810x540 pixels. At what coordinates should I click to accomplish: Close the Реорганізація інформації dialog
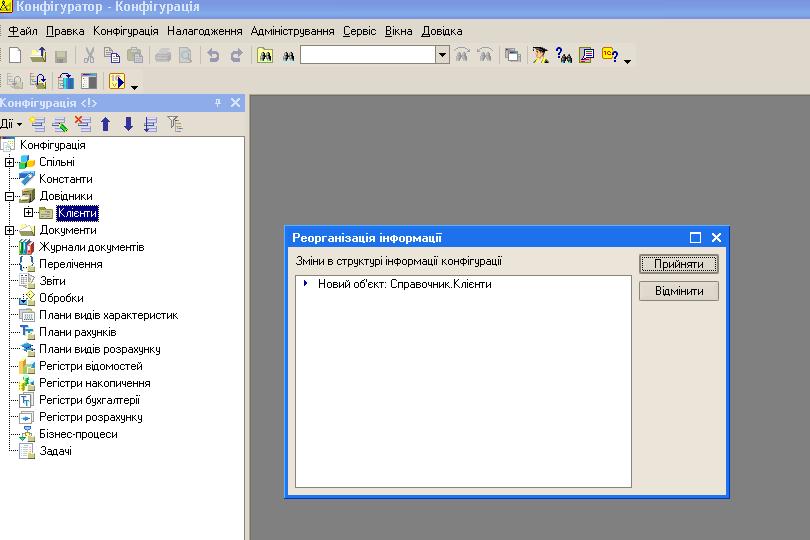click(x=716, y=238)
